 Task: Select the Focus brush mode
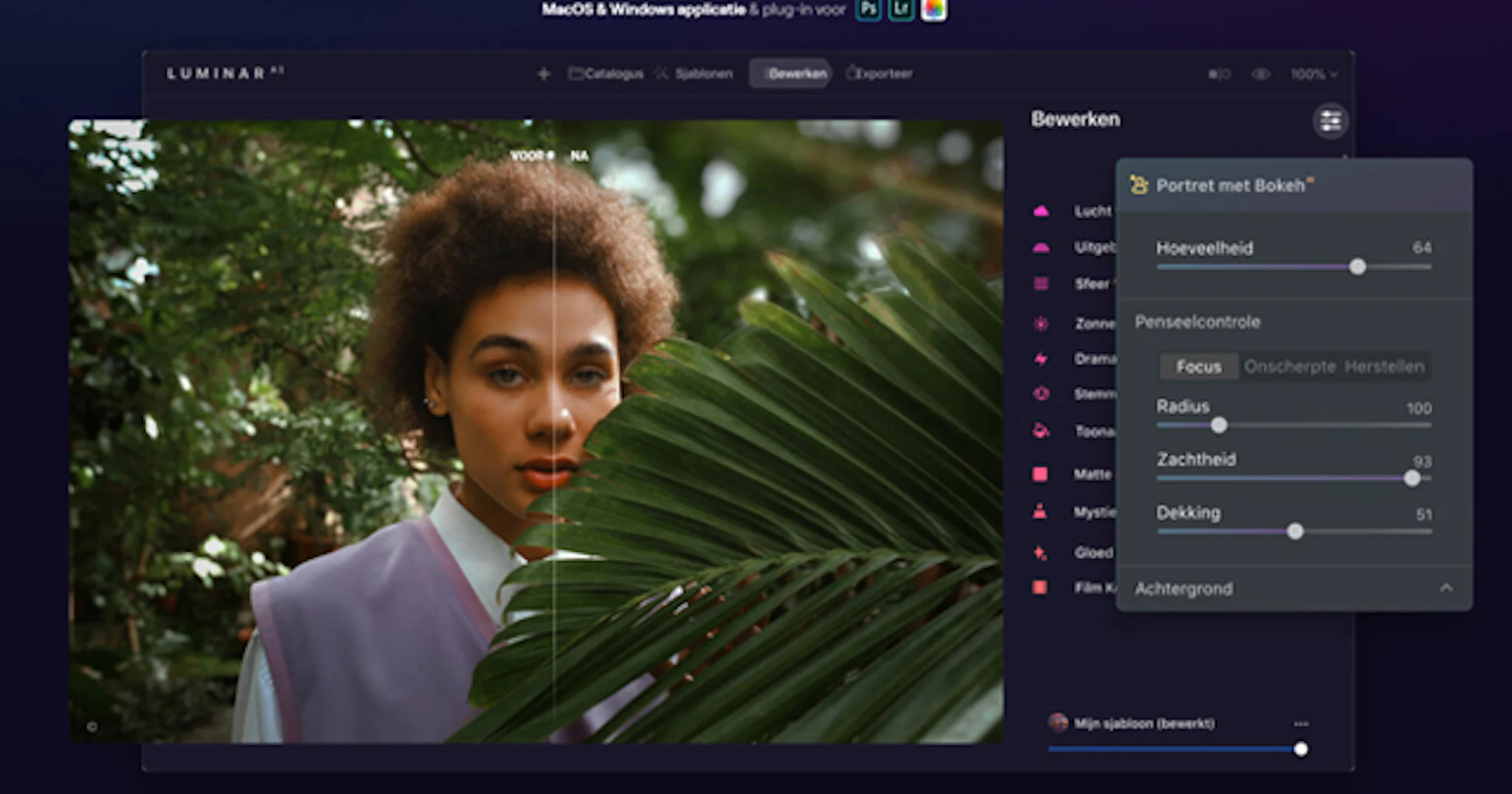tap(1198, 367)
